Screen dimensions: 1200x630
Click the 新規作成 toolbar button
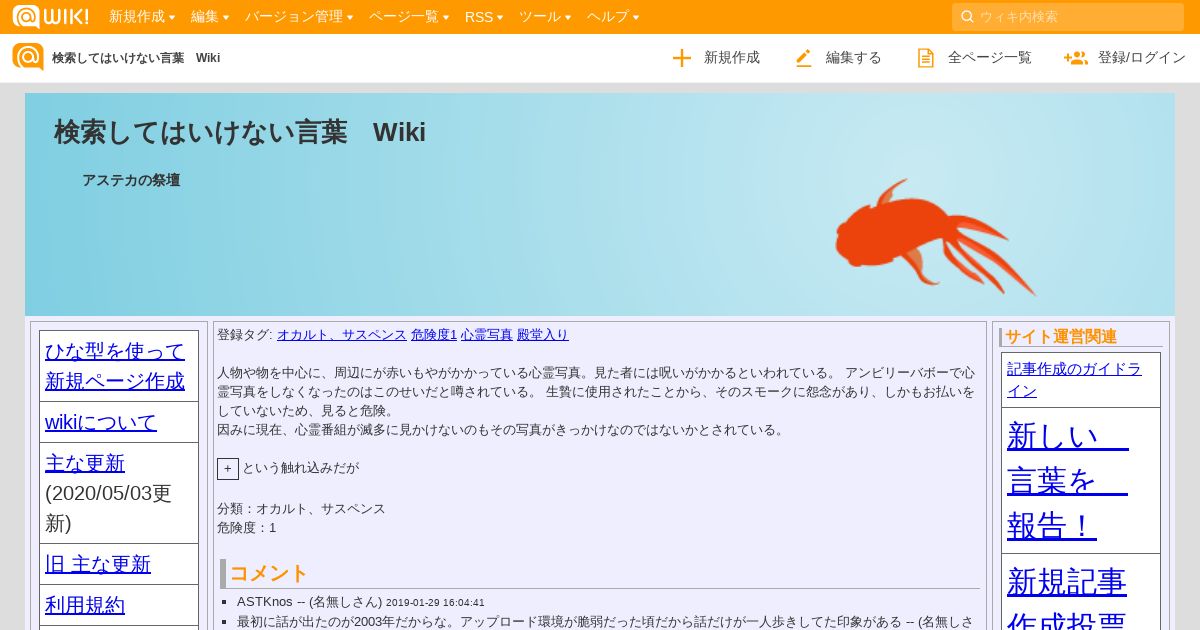click(x=716, y=58)
